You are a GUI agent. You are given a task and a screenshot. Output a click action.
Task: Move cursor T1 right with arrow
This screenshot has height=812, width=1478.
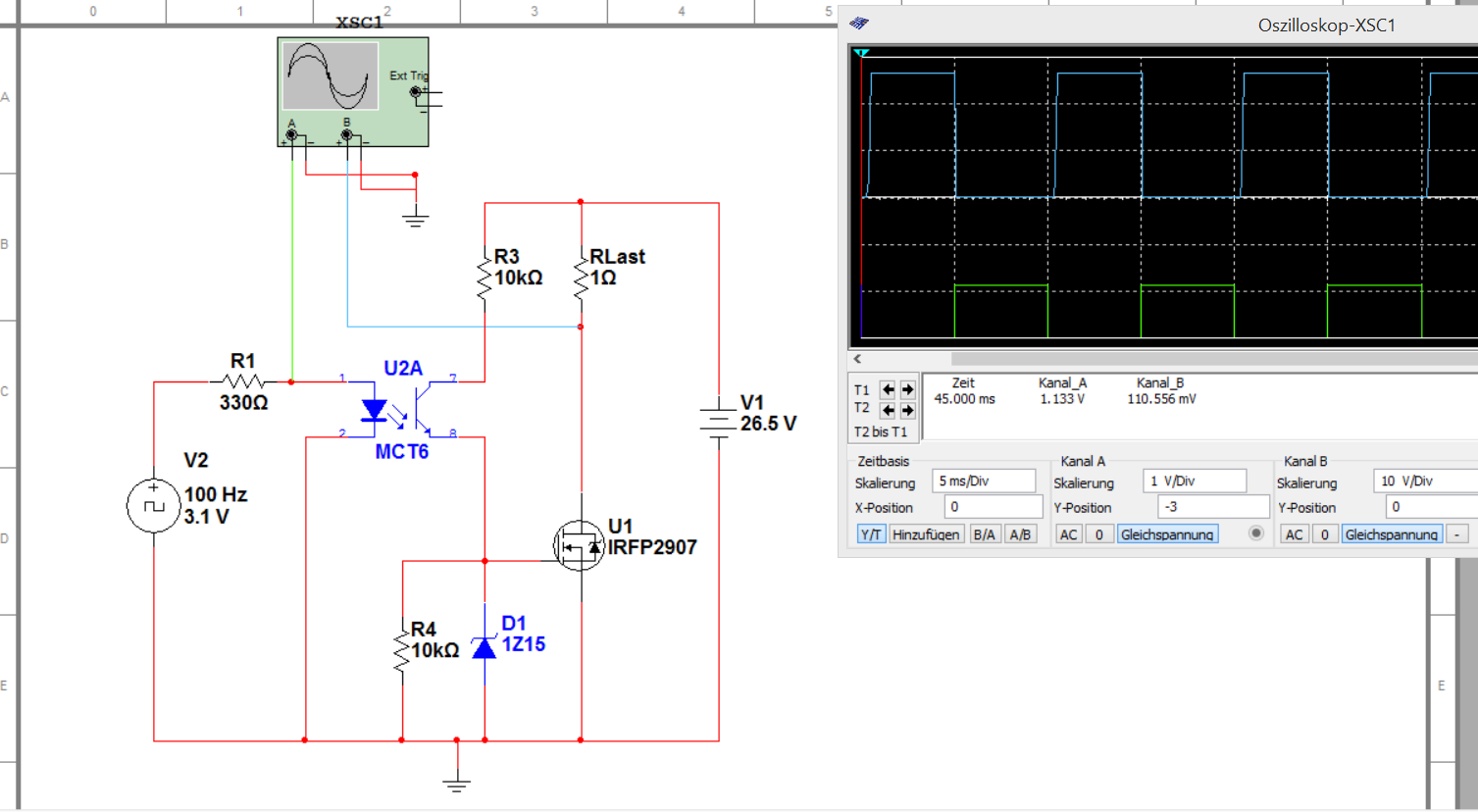907,389
